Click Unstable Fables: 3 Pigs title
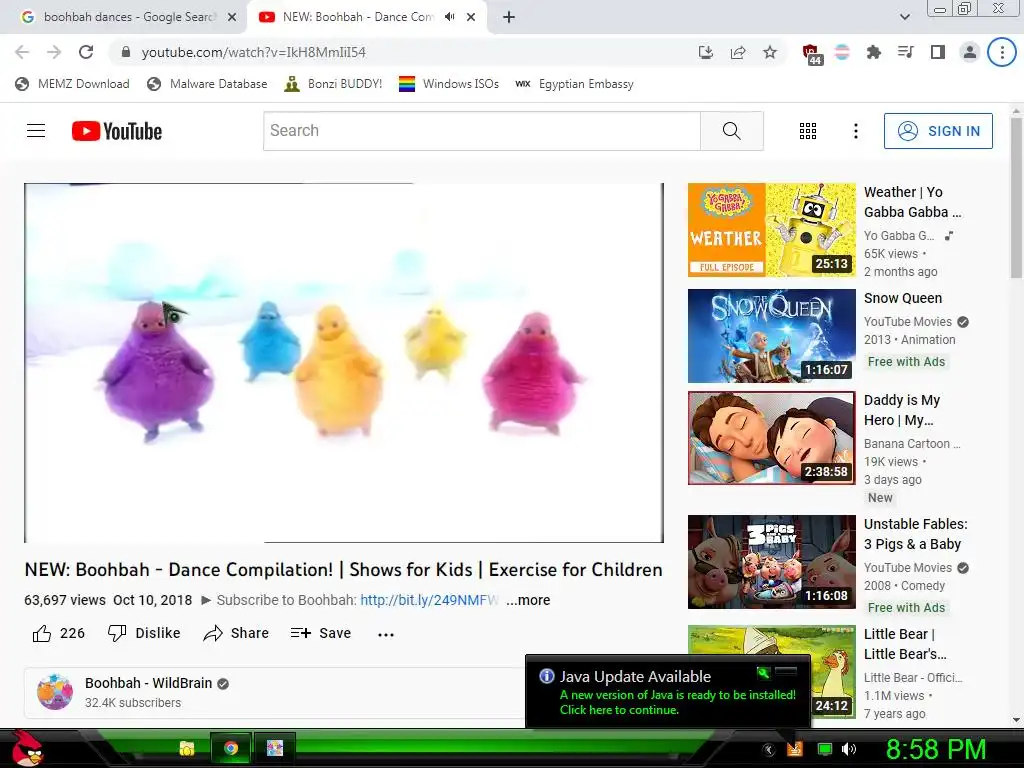The image size is (1024, 768). (916, 534)
